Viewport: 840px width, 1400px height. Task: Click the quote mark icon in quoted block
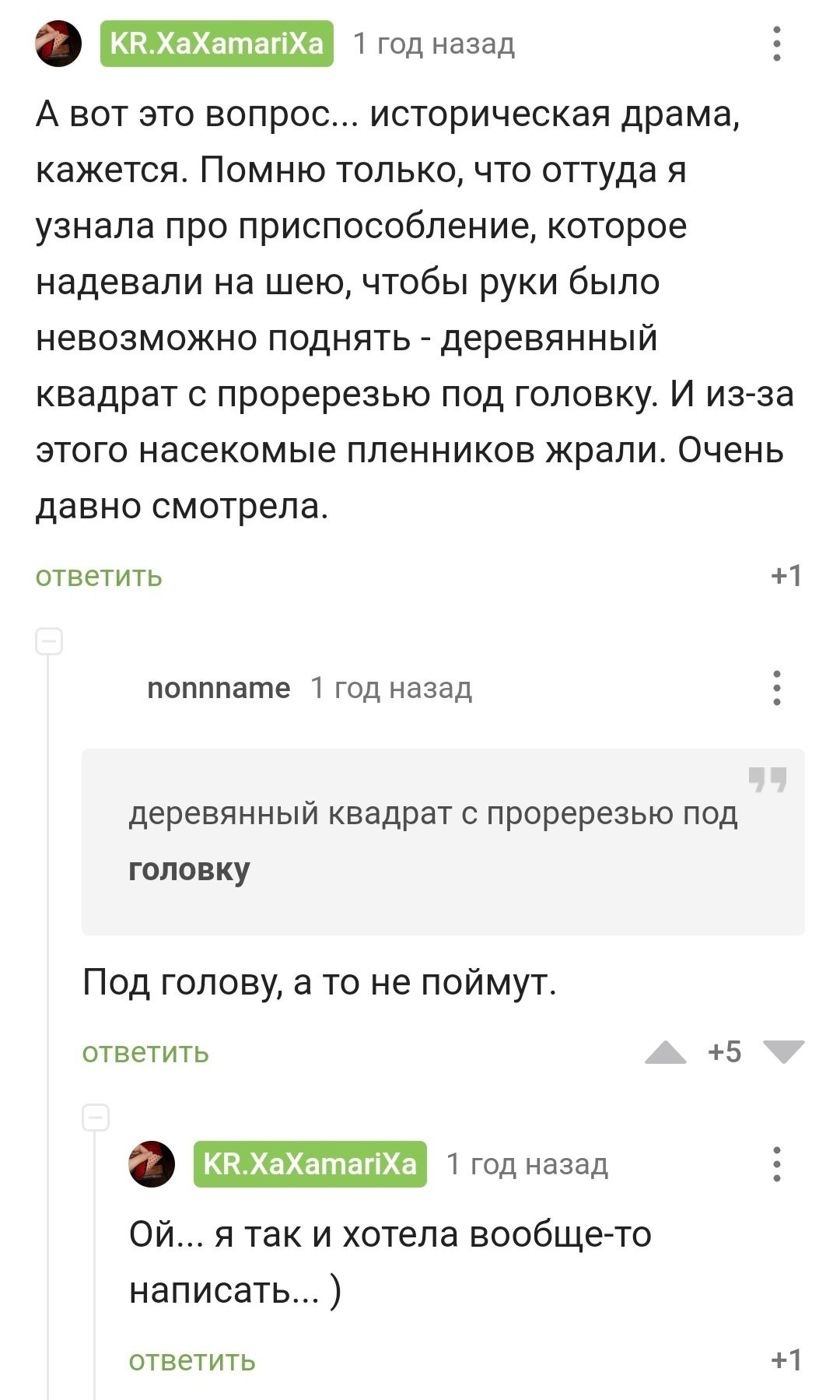coord(767,779)
